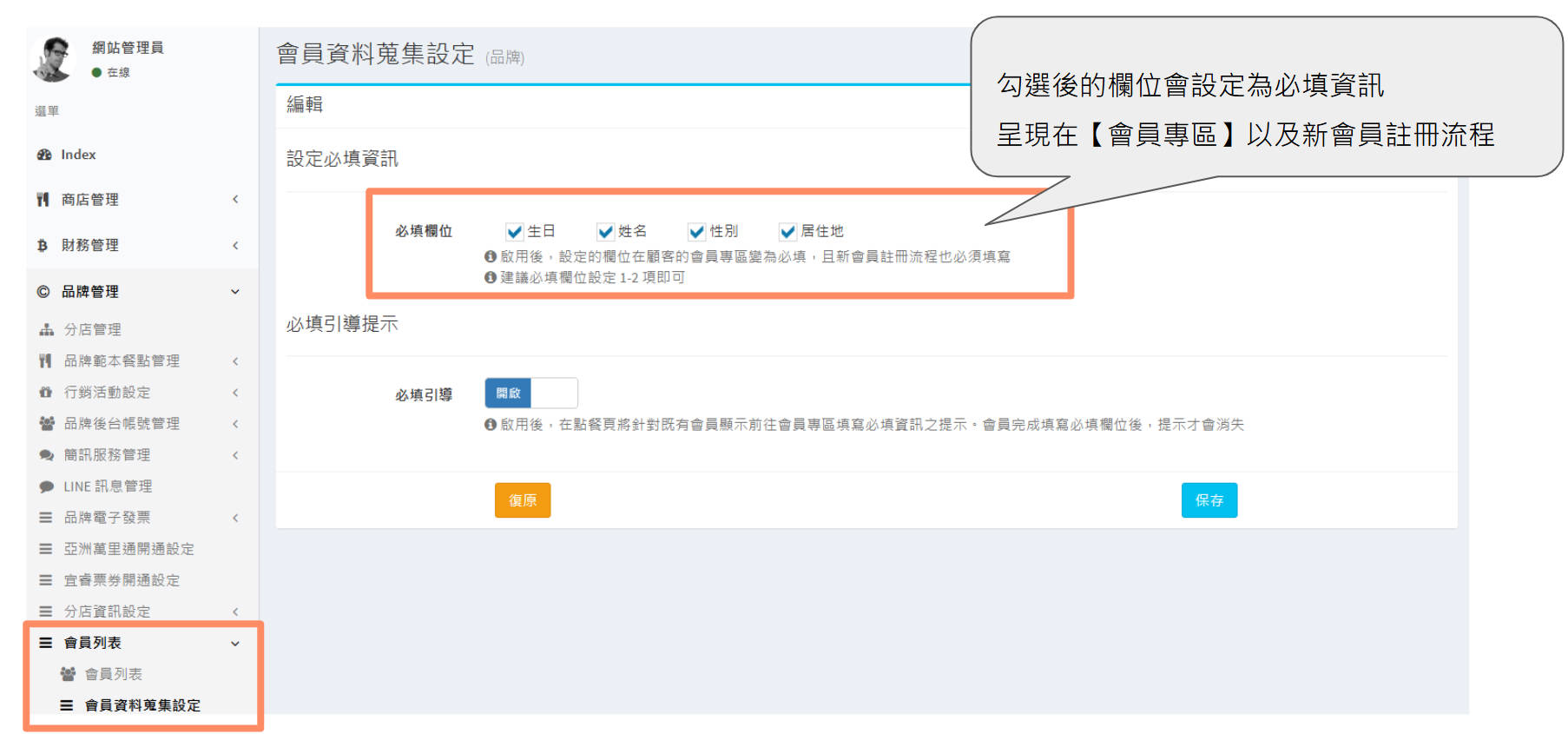Image resolution: width=1568 pixels, height=734 pixels.
Task: Click the 財務管理 bitcoin icon
Action: click(43, 246)
